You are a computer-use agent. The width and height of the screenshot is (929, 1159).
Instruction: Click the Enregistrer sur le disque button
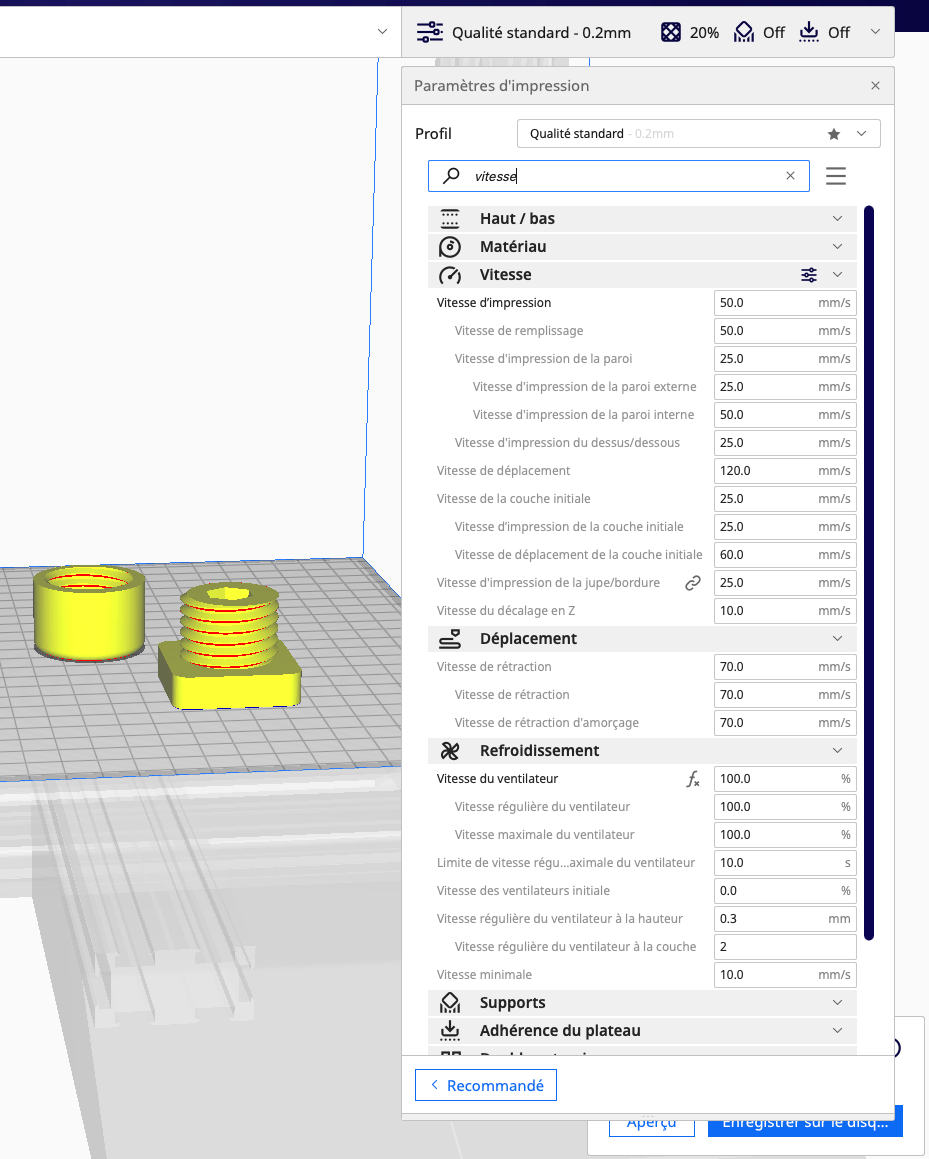click(805, 1122)
